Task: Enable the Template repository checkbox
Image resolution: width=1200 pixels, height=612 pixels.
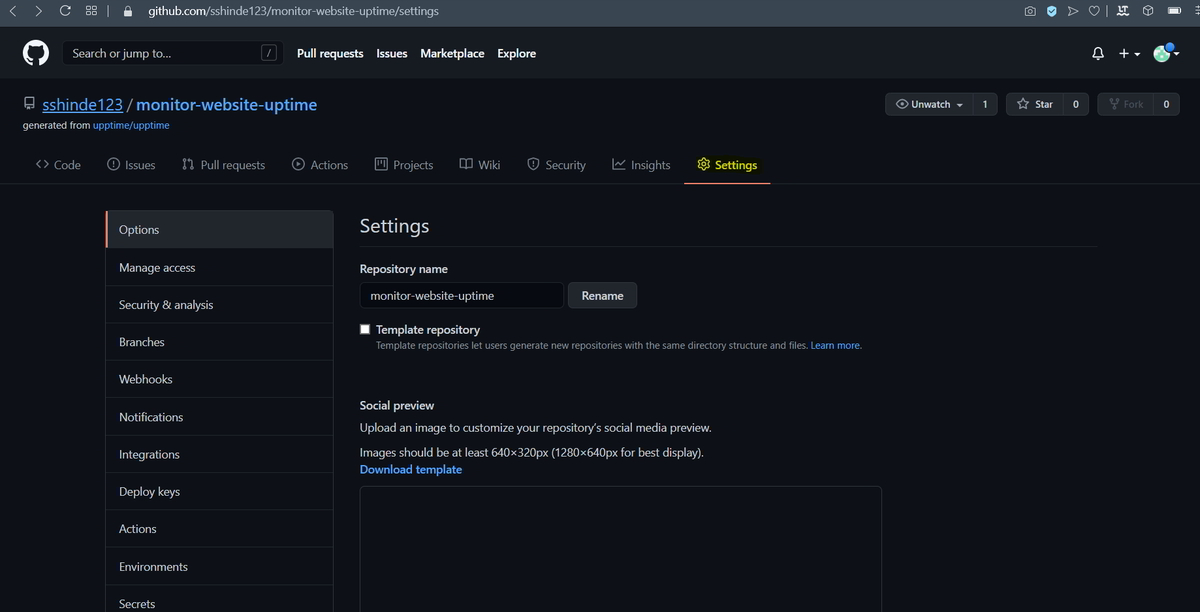Action: (365, 328)
